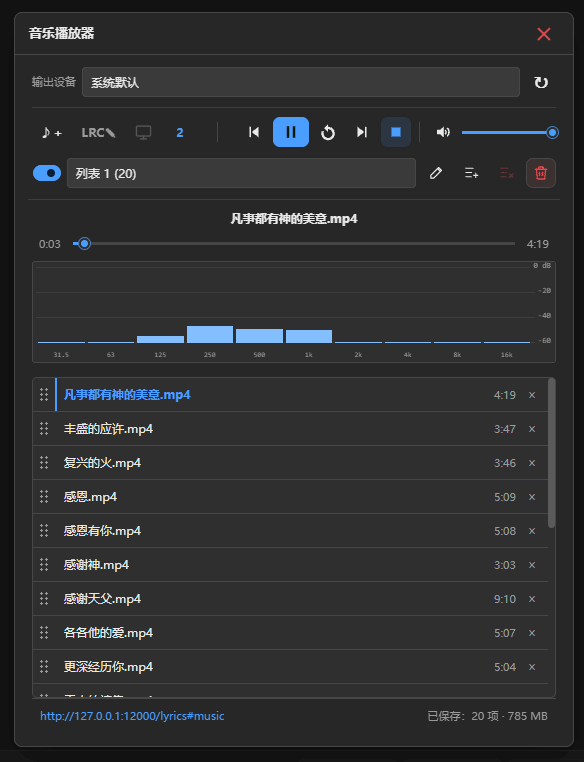Click drag handle for 更深经历你.mp4
This screenshot has height=762, width=584.
(x=44, y=667)
